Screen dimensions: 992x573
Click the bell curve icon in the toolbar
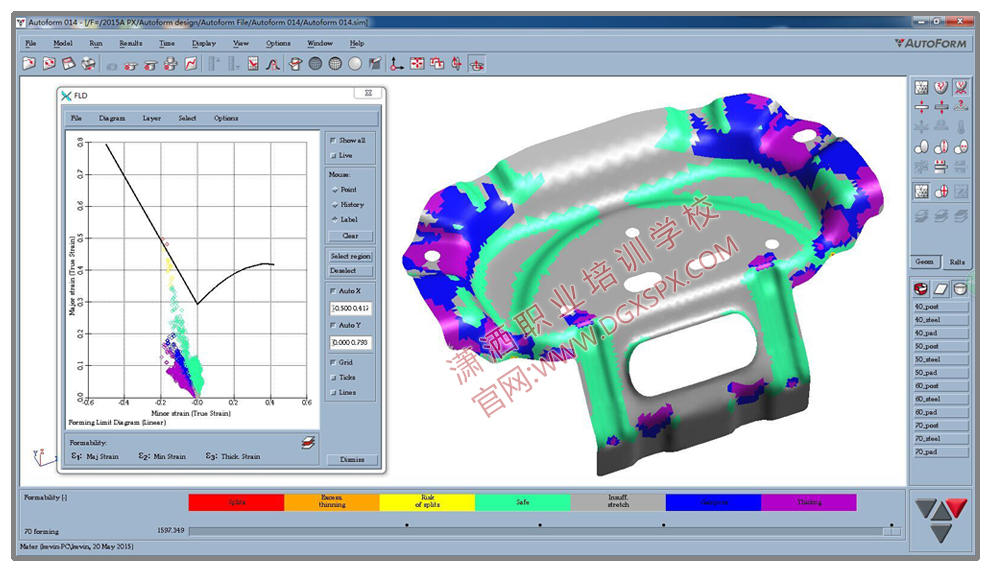(x=273, y=63)
